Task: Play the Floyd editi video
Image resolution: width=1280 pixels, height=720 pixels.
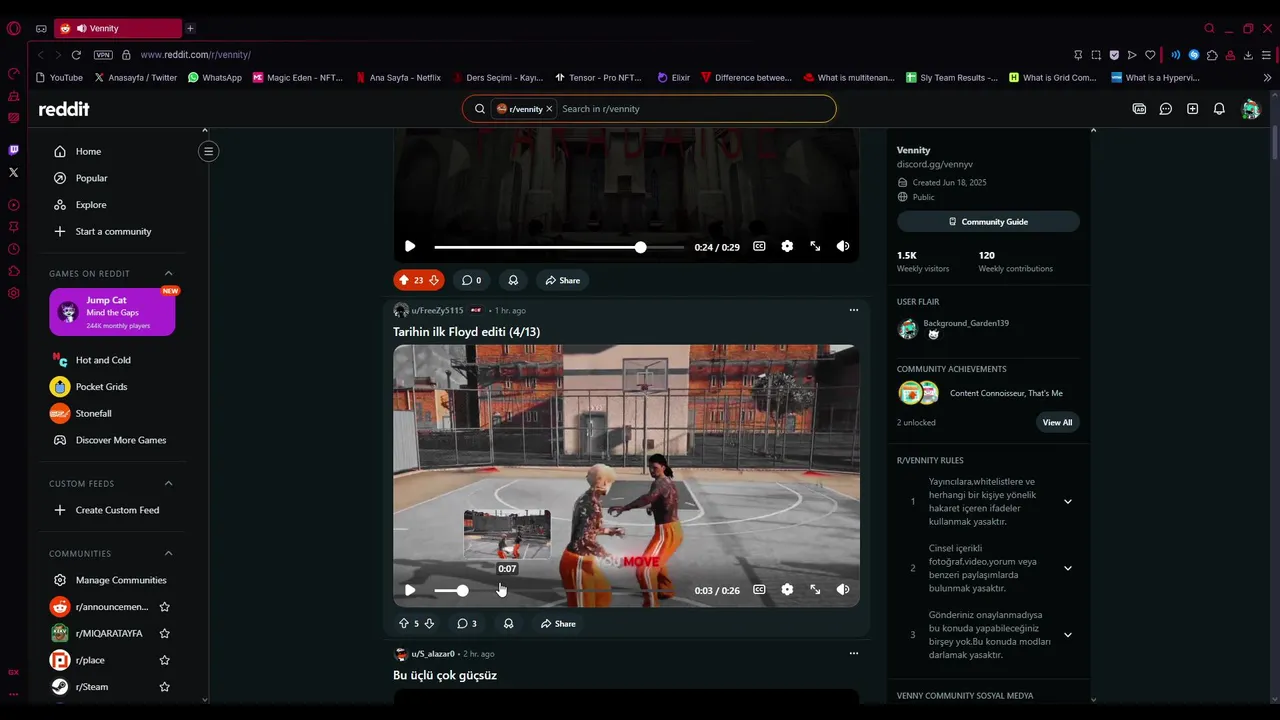Action: point(410,590)
